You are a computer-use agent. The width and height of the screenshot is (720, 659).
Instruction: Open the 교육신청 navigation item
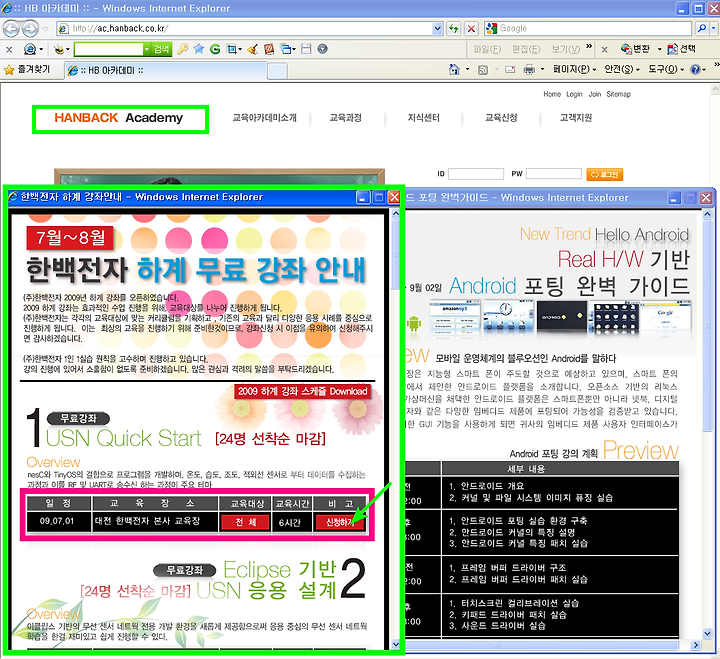pyautogui.click(x=501, y=118)
